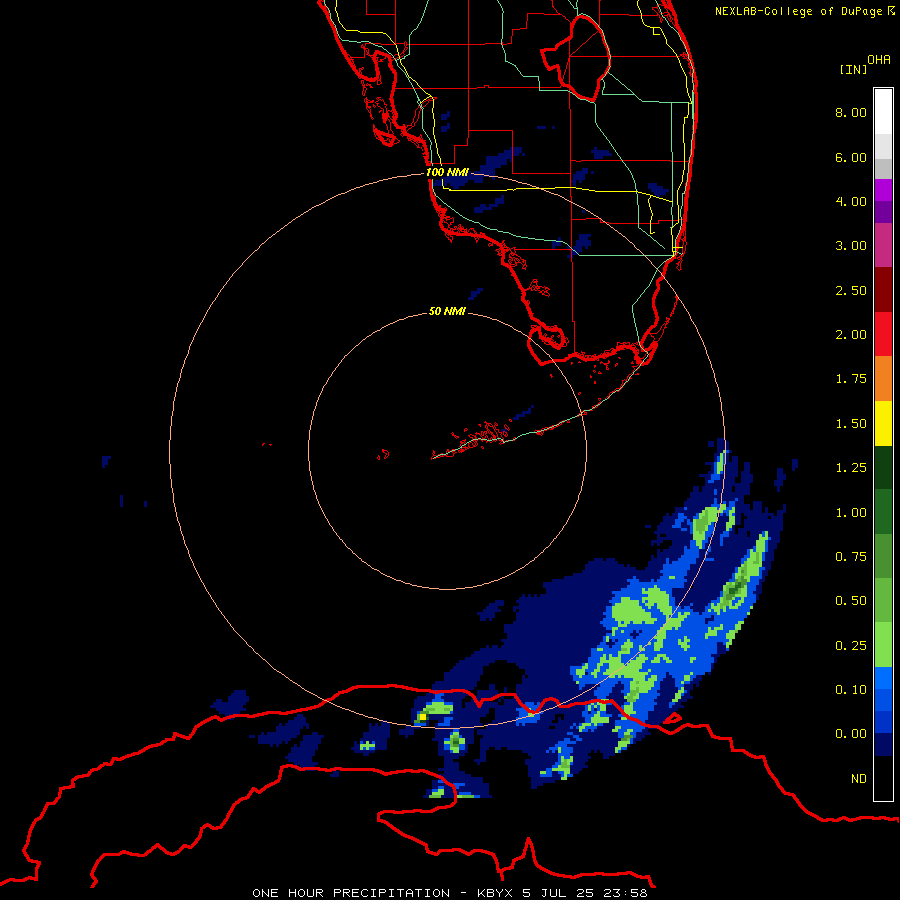
Task: Click the KBYX station ID in the caption
Action: click(495, 893)
